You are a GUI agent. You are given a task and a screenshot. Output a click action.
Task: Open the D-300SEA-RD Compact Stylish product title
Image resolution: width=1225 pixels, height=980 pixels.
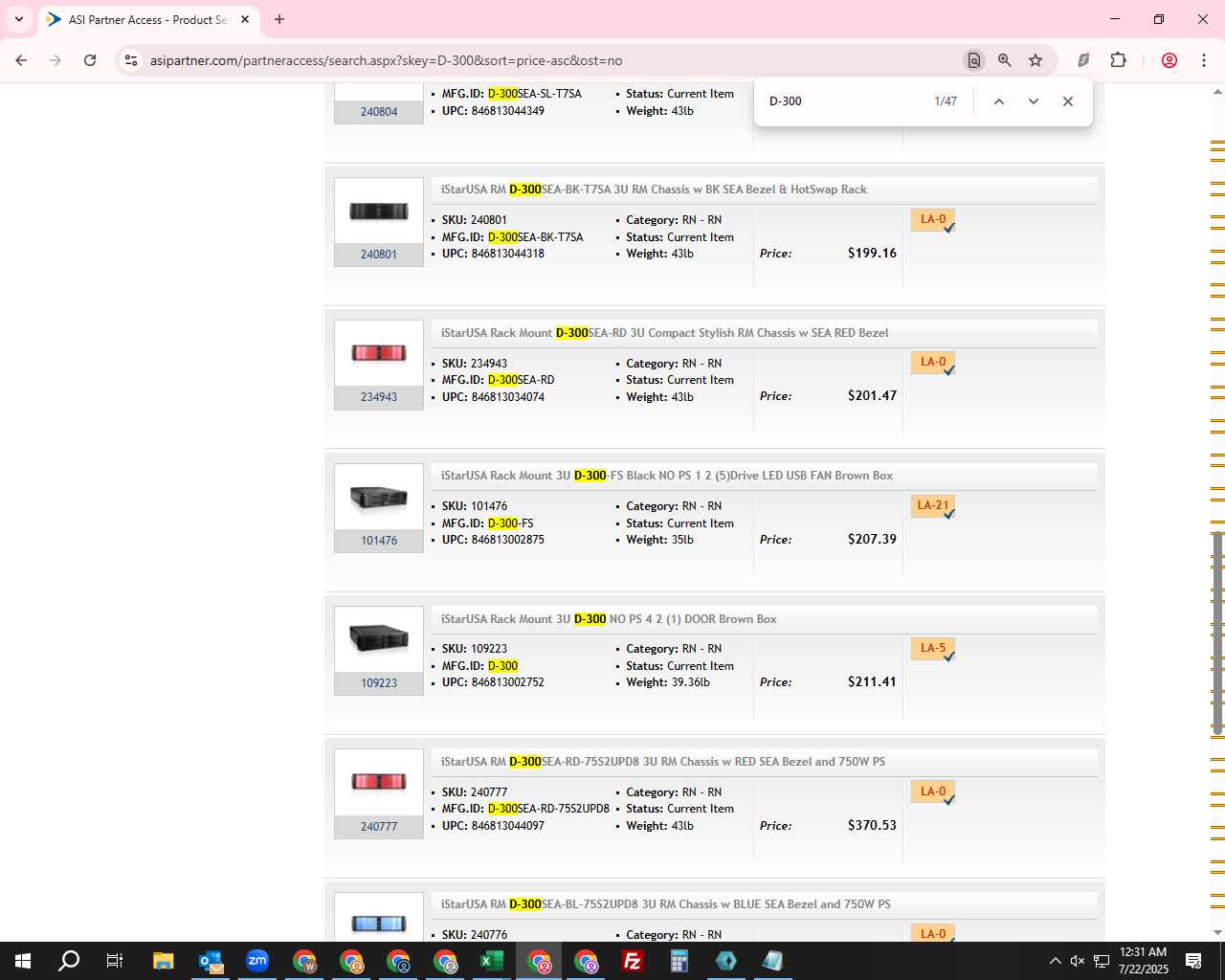[x=664, y=333]
